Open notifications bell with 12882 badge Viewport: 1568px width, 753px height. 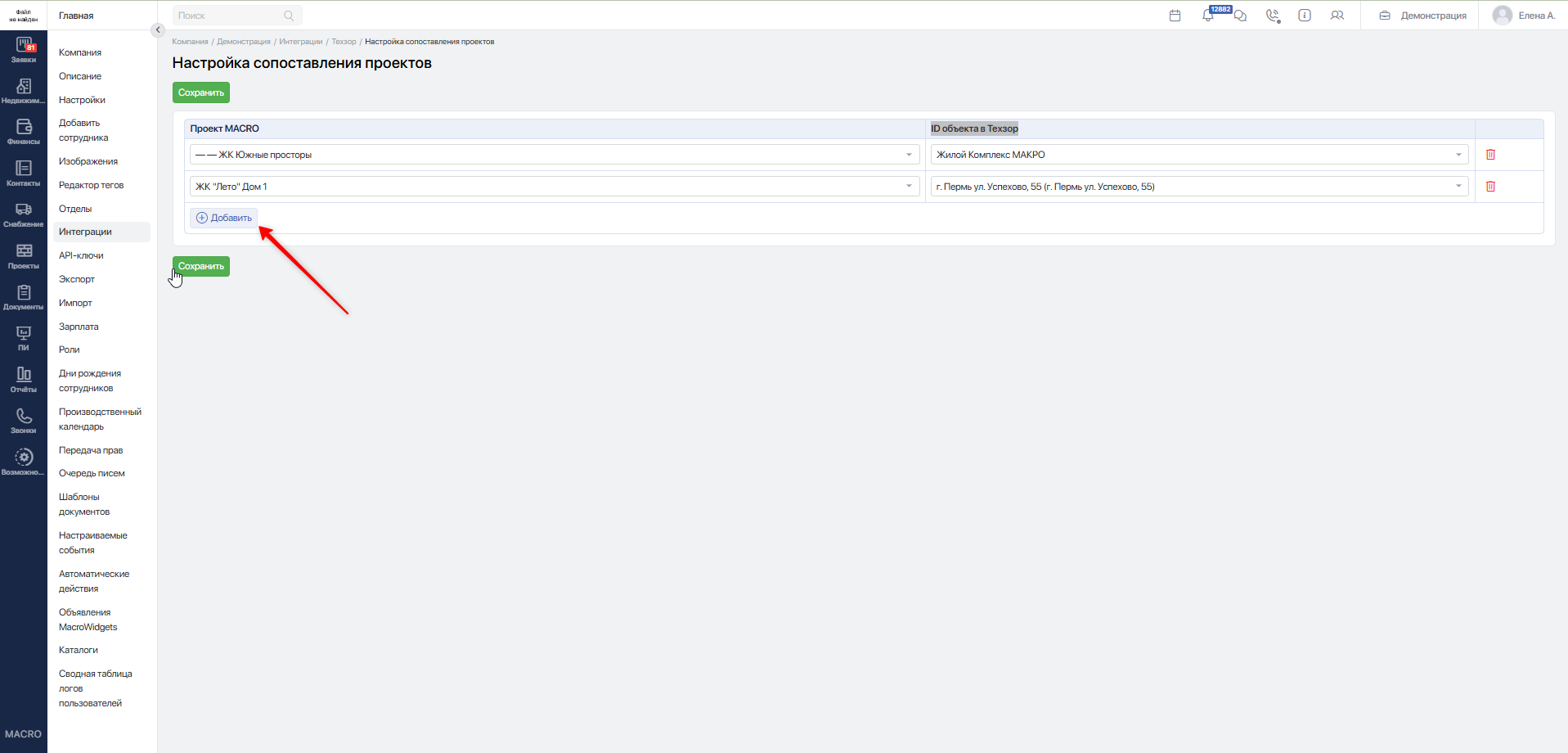pyautogui.click(x=1208, y=16)
